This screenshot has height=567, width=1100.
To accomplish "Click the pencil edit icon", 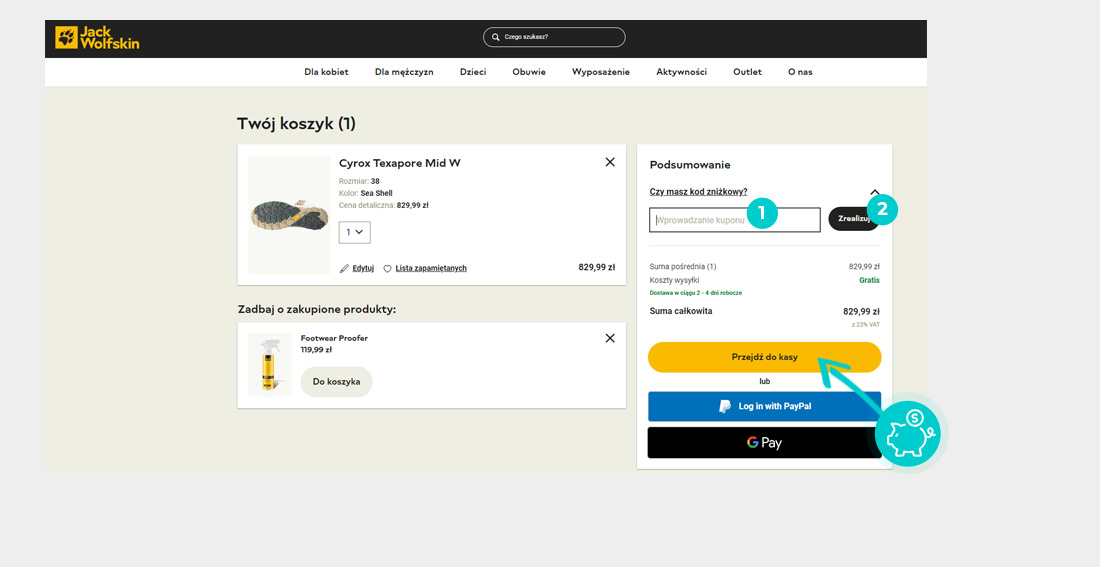I will tap(344, 269).
